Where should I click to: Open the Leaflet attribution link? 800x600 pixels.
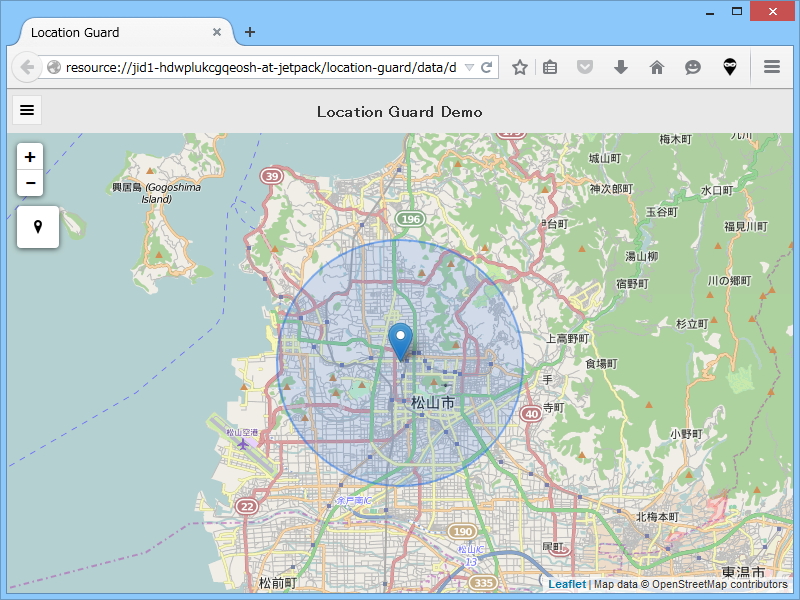coord(567,584)
